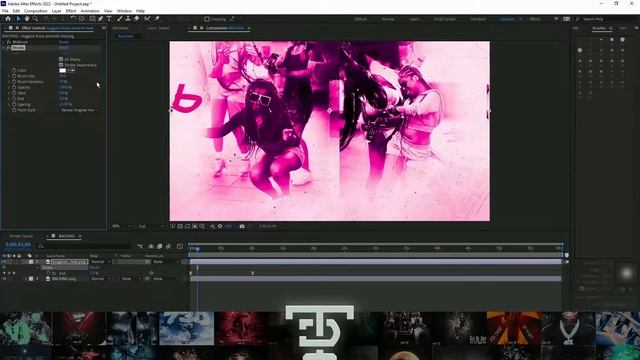Select the Rotation tool
Image resolution: width=640 pixels, height=360 pixels.
(73, 19)
